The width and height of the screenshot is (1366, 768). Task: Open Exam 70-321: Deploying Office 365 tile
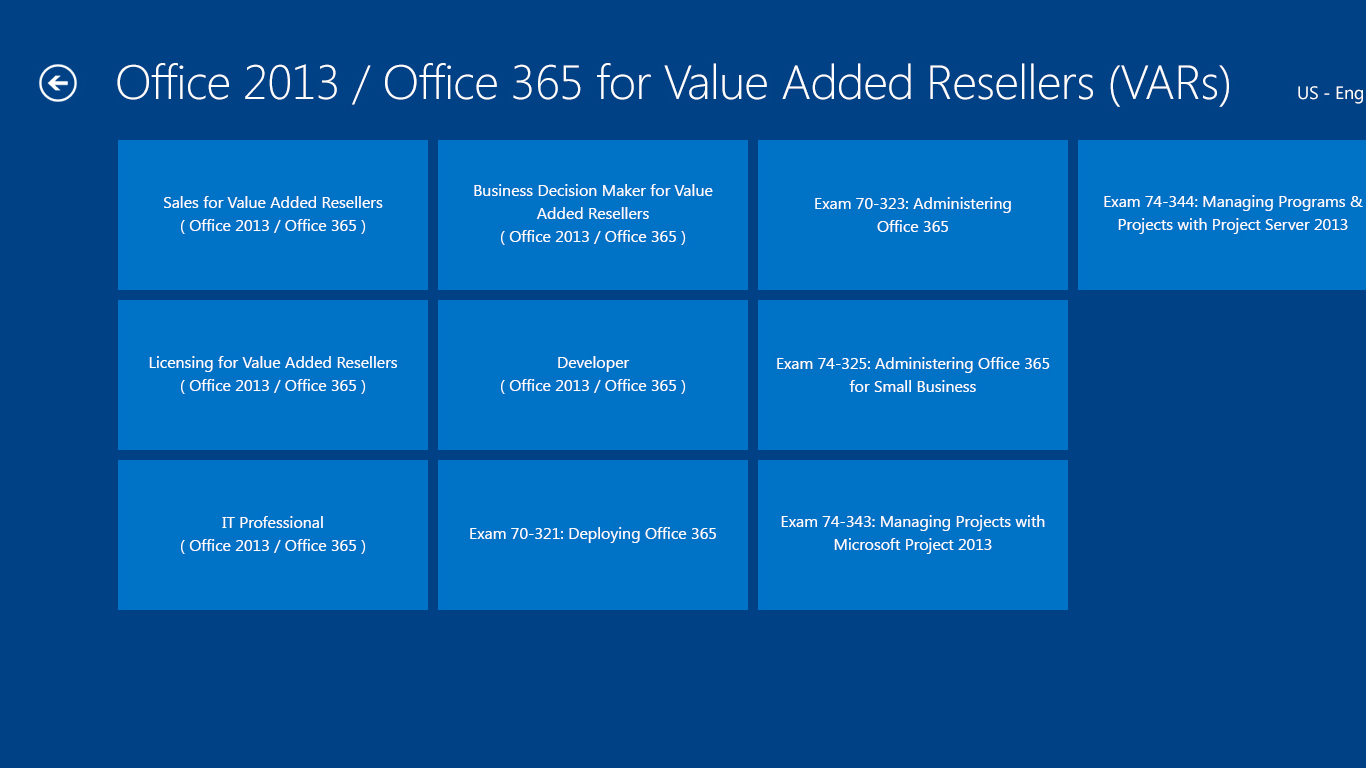593,535
